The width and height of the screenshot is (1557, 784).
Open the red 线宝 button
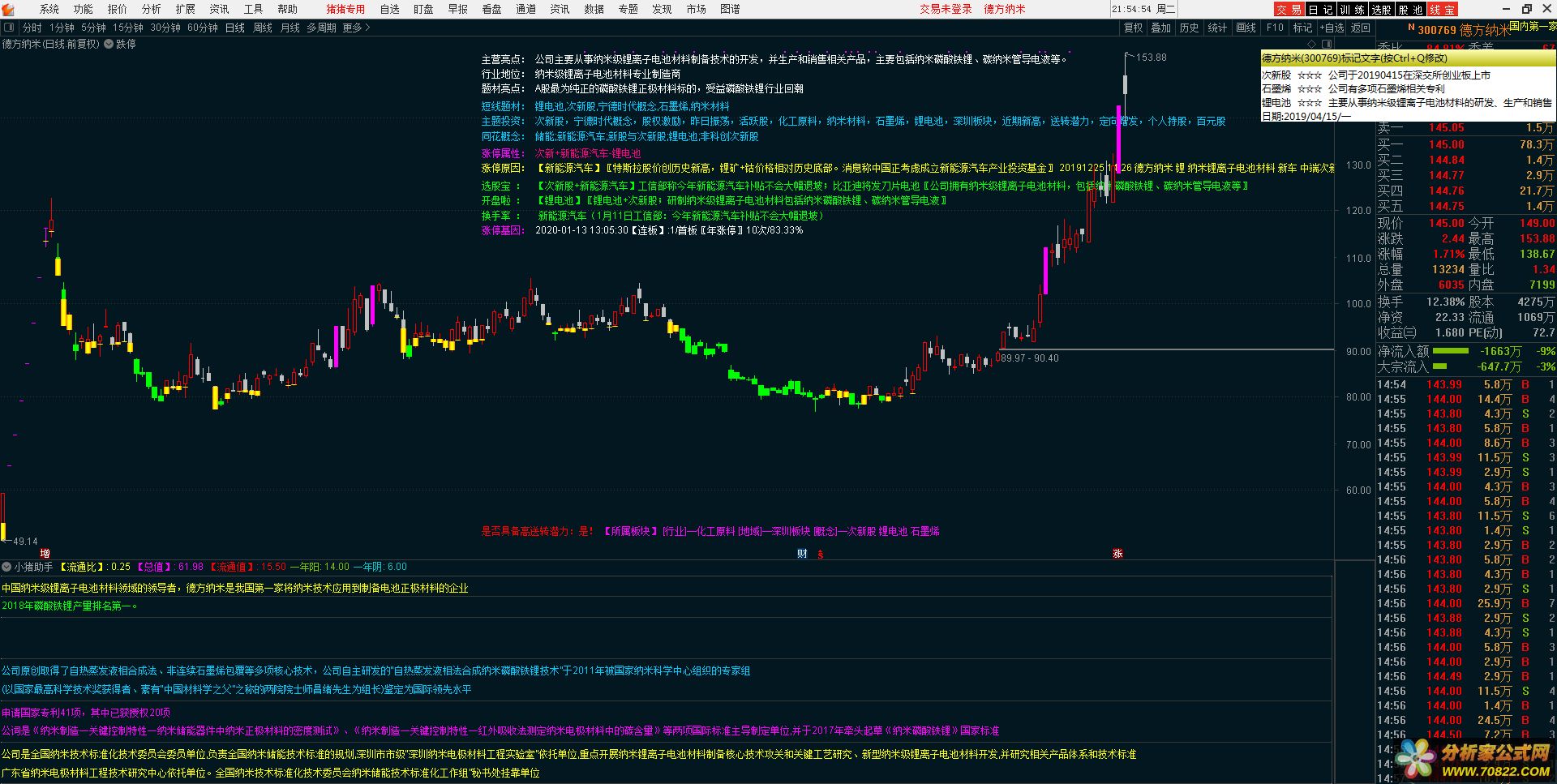pos(1442,9)
